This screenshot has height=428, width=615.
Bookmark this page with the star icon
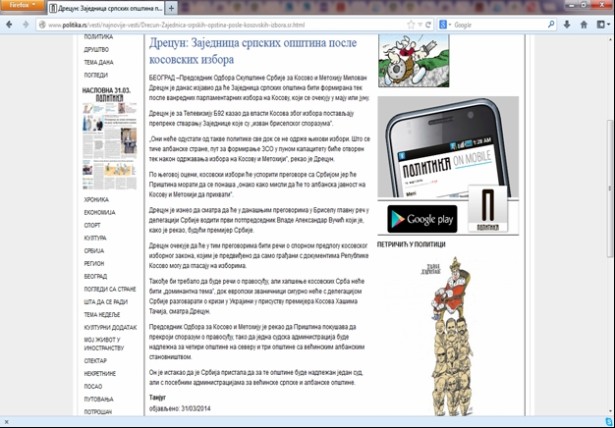[411, 25]
